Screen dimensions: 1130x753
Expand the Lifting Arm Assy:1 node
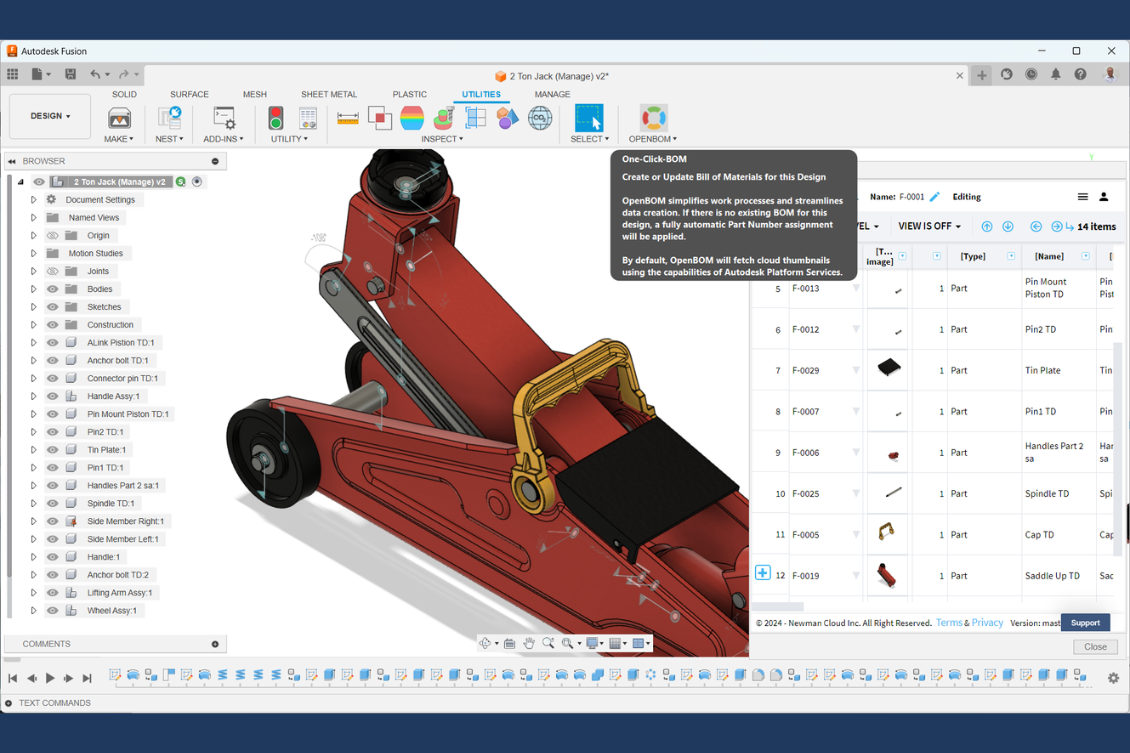click(33, 592)
